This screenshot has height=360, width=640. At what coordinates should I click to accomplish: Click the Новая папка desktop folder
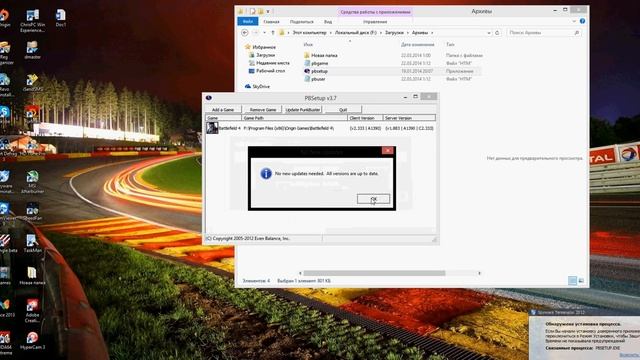pos(32,276)
